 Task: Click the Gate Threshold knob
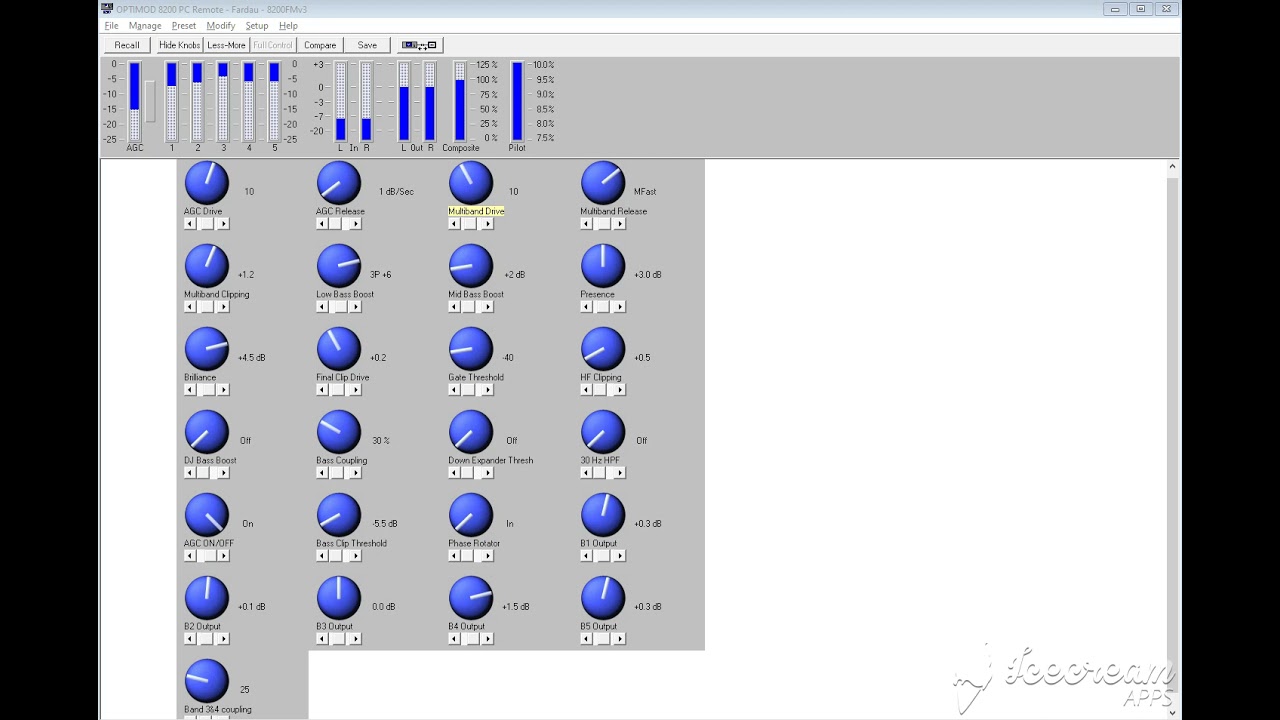[471, 349]
